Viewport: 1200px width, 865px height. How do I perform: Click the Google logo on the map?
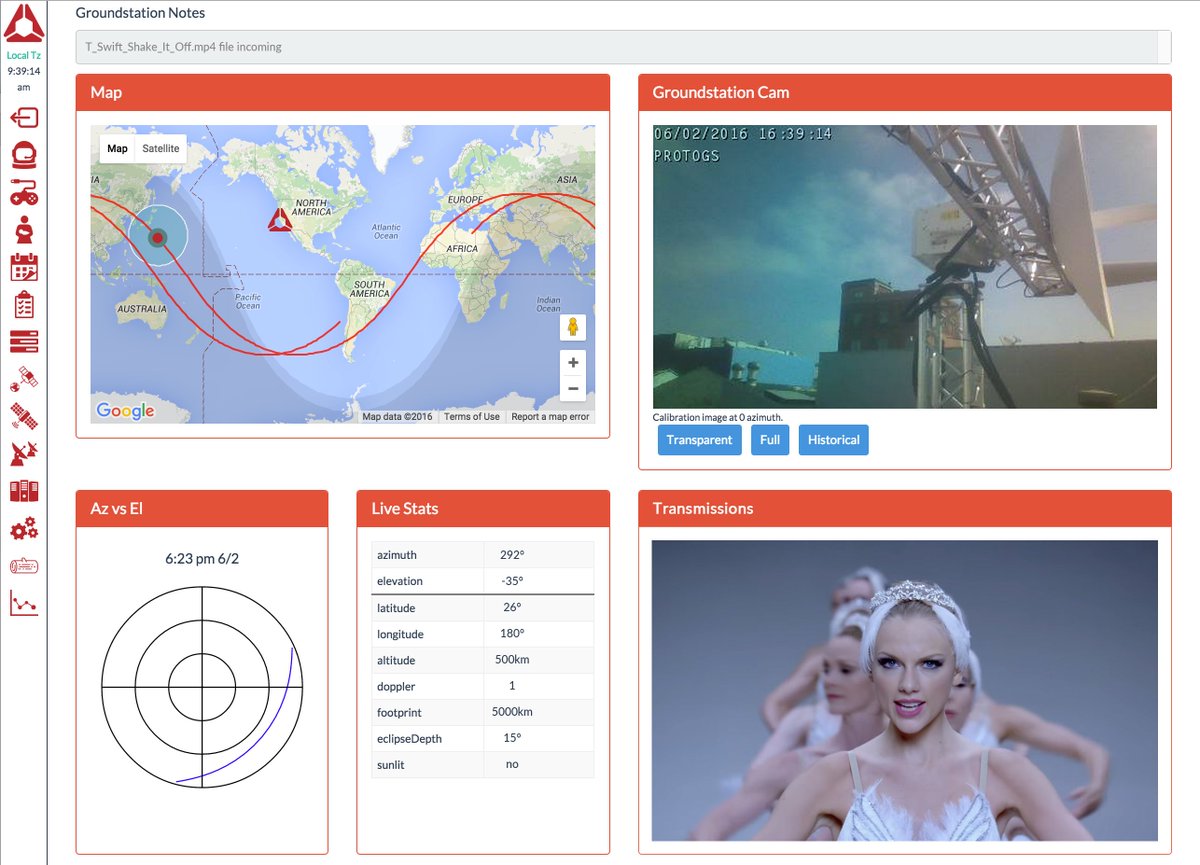(125, 410)
